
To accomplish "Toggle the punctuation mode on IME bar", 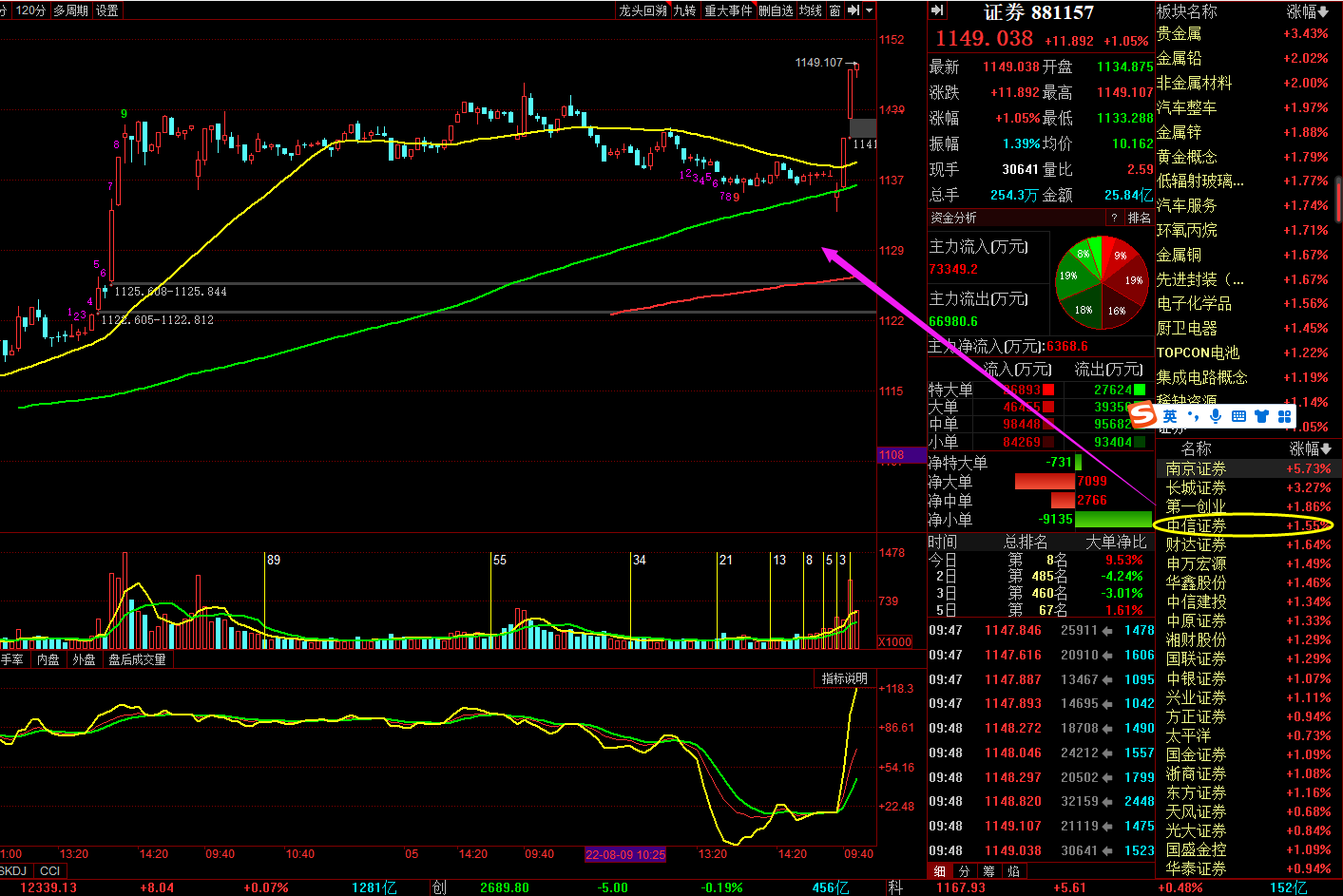I will [x=1193, y=416].
